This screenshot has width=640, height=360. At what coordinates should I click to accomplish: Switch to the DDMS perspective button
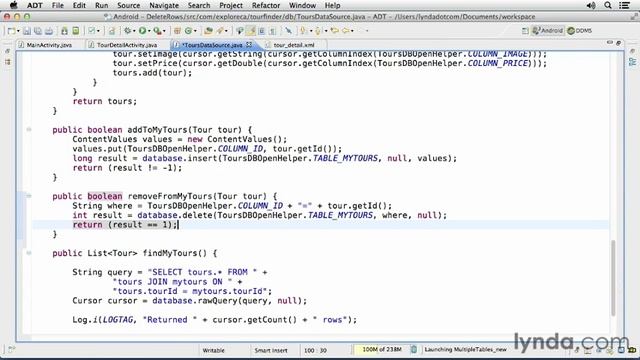[x=580, y=31]
